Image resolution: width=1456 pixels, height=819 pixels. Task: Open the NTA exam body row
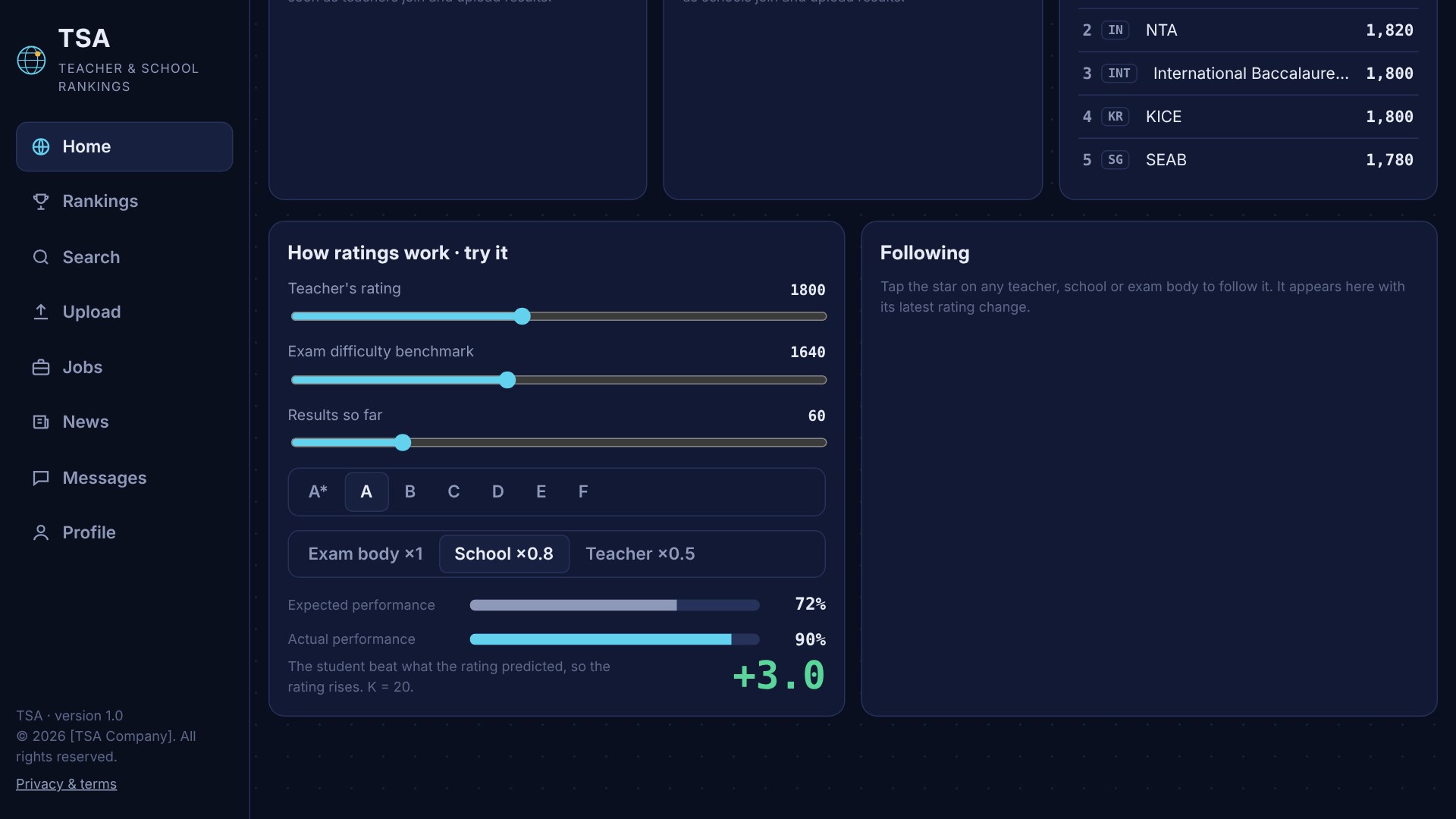1248,30
